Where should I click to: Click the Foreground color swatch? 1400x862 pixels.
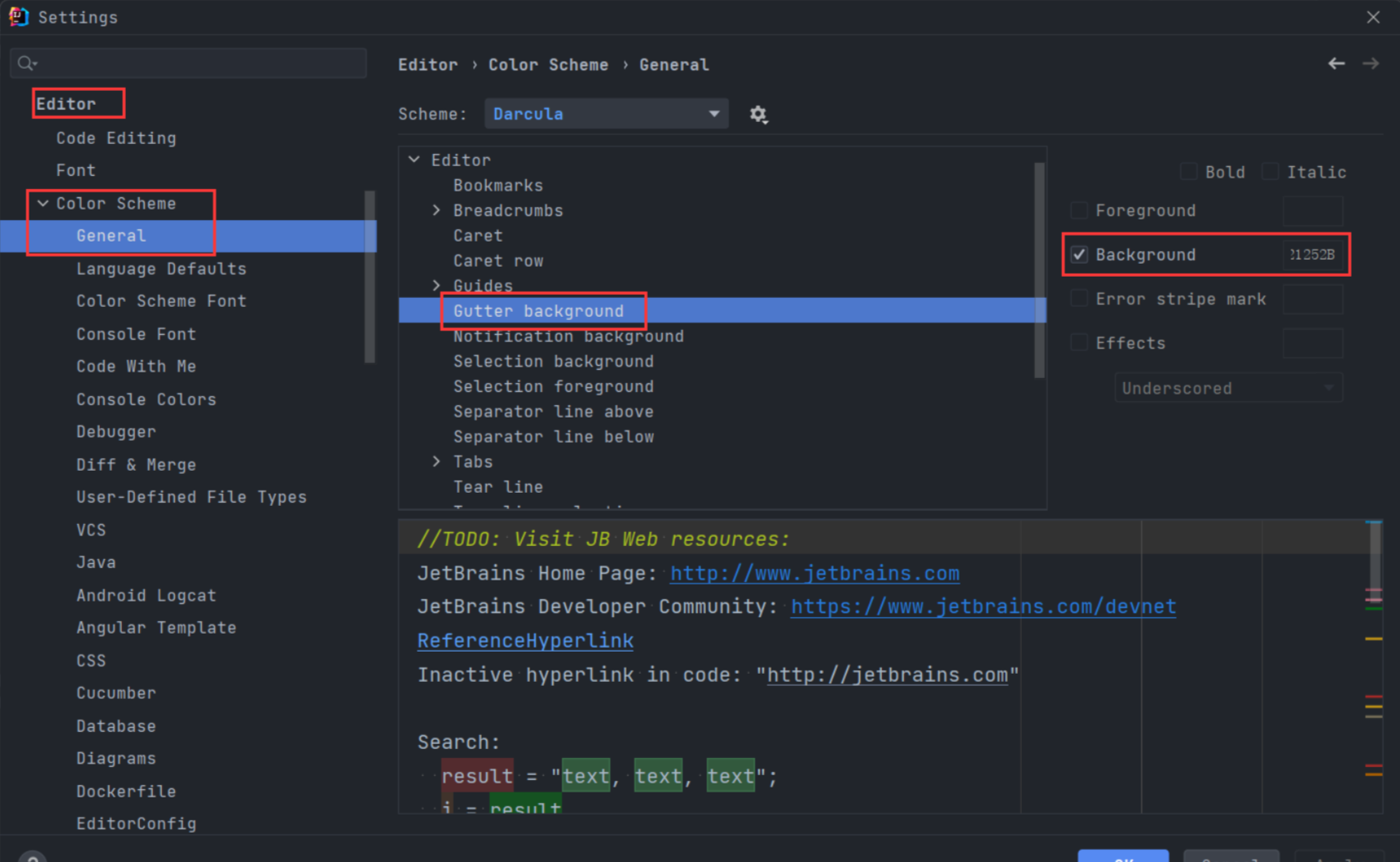coord(1312,210)
